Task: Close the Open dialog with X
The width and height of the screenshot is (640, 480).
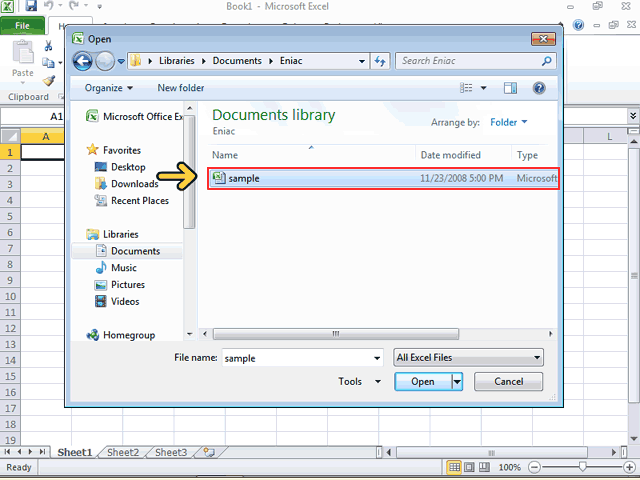Action: (x=543, y=39)
